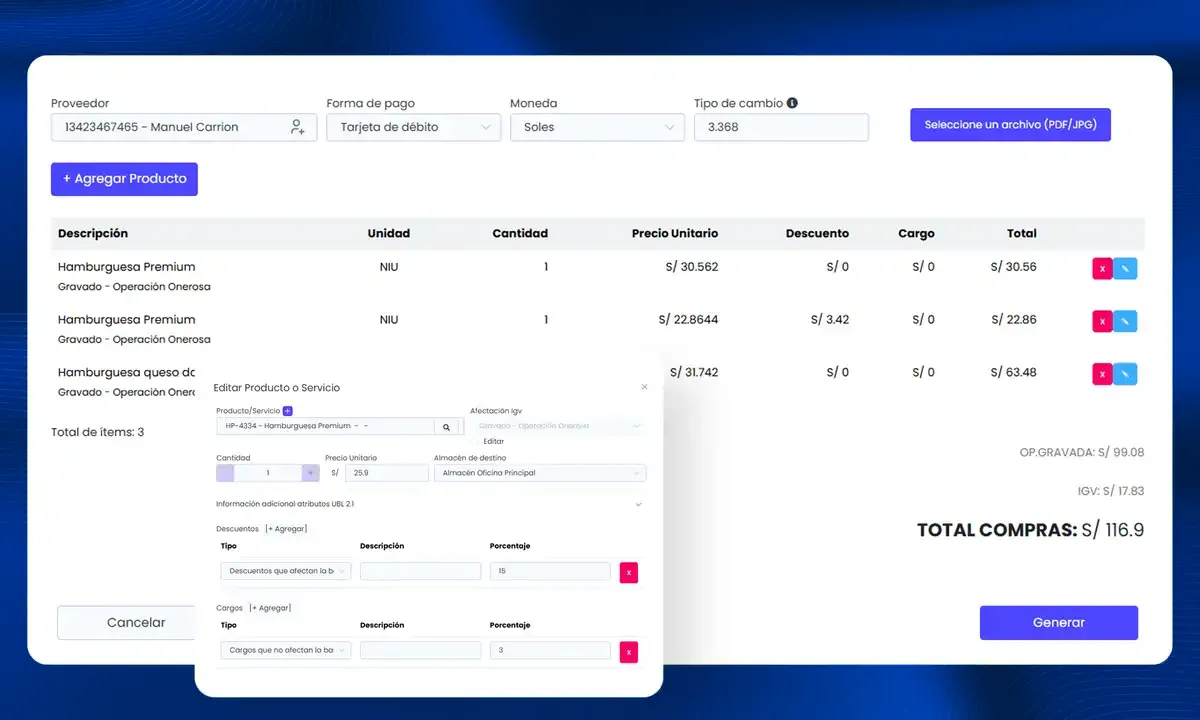Edit the second Hamburguesa Premium row
The width and height of the screenshot is (1200, 720).
[x=1125, y=321]
